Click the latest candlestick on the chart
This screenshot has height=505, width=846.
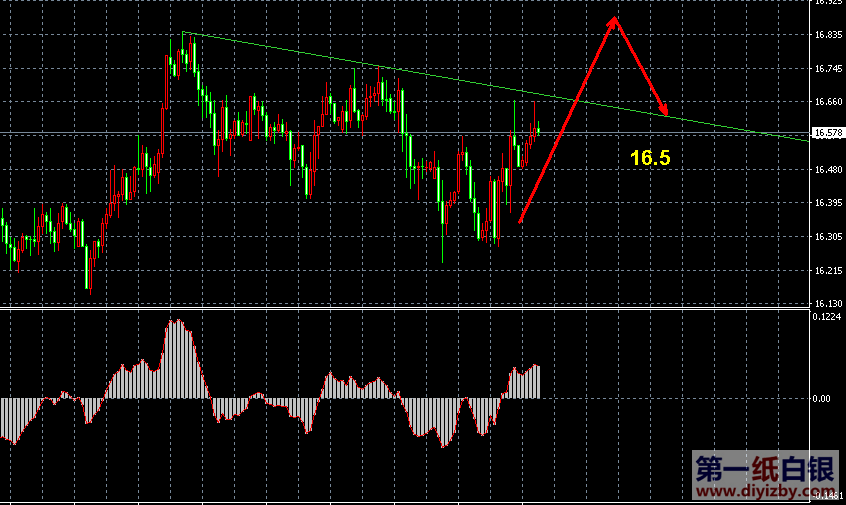coord(538,127)
